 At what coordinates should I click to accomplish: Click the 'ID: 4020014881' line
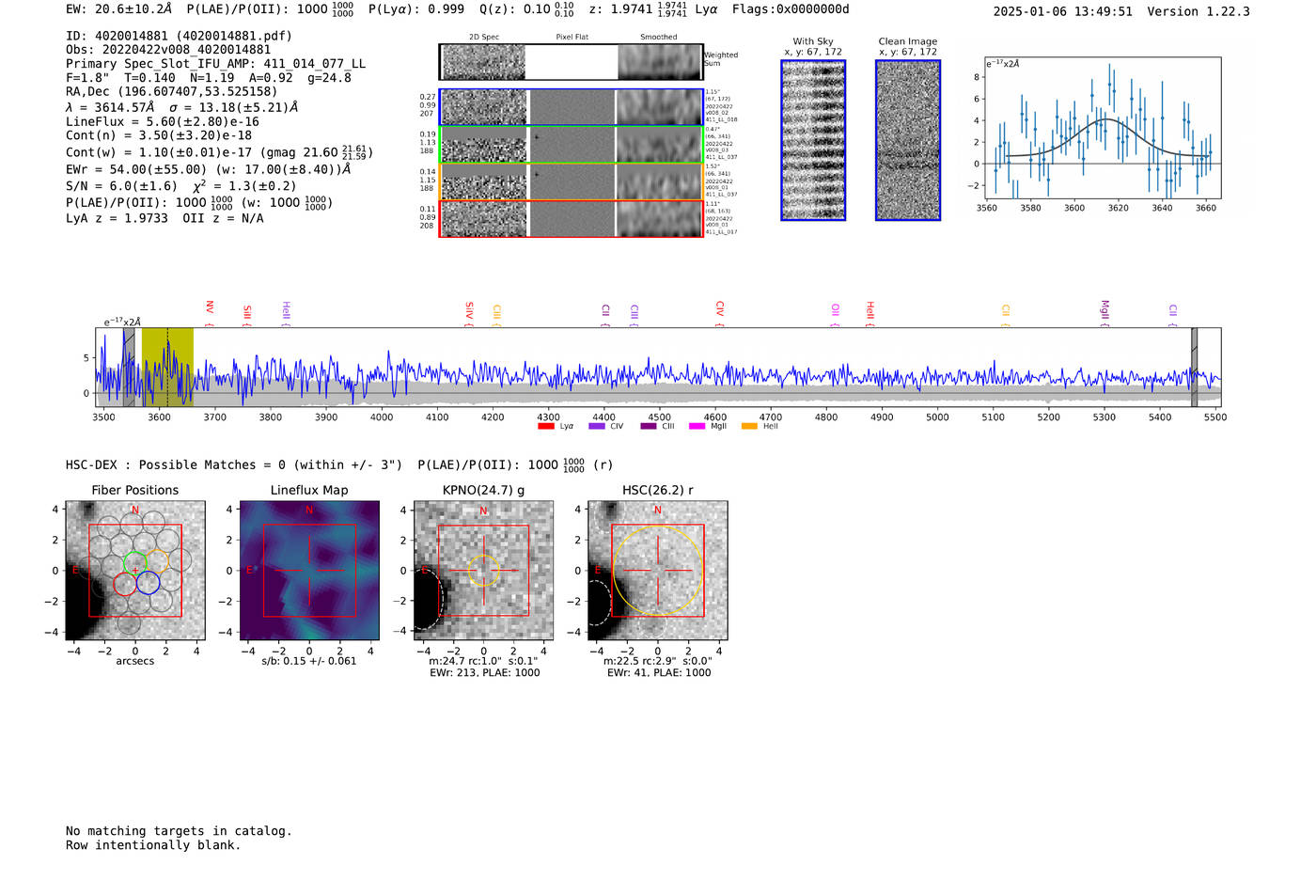179,36
